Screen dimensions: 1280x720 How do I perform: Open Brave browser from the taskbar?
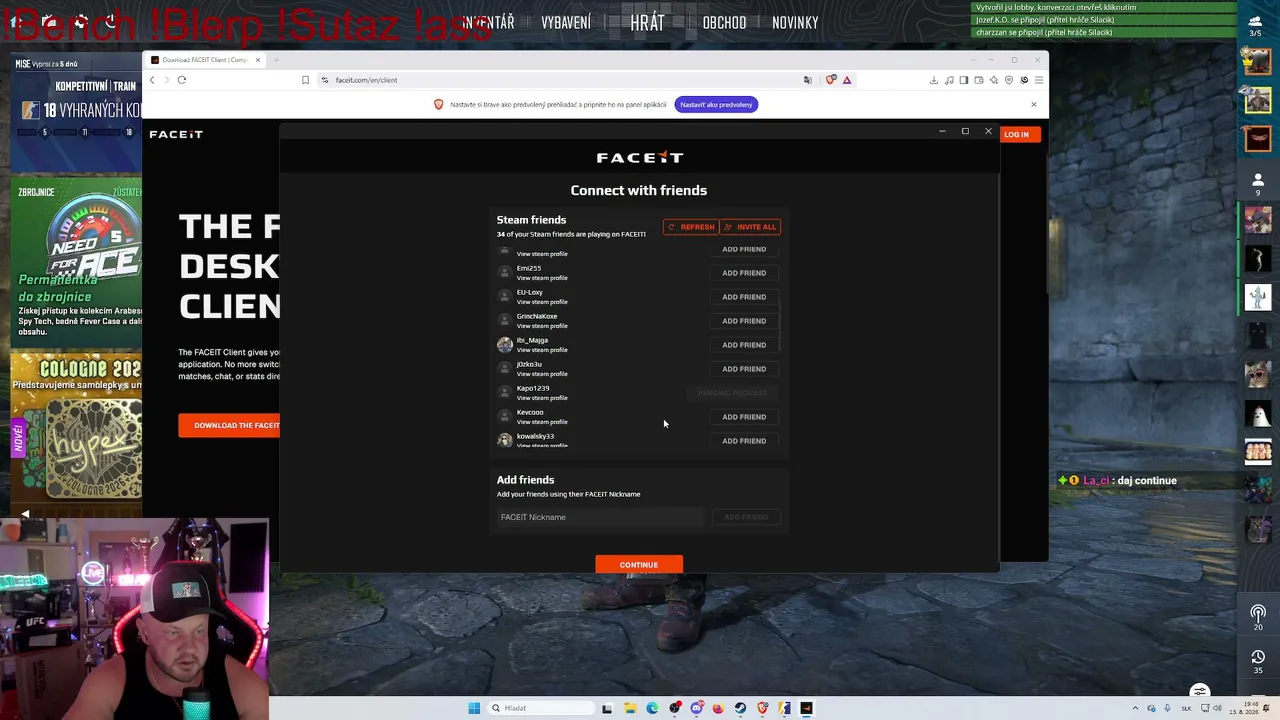pos(762,708)
